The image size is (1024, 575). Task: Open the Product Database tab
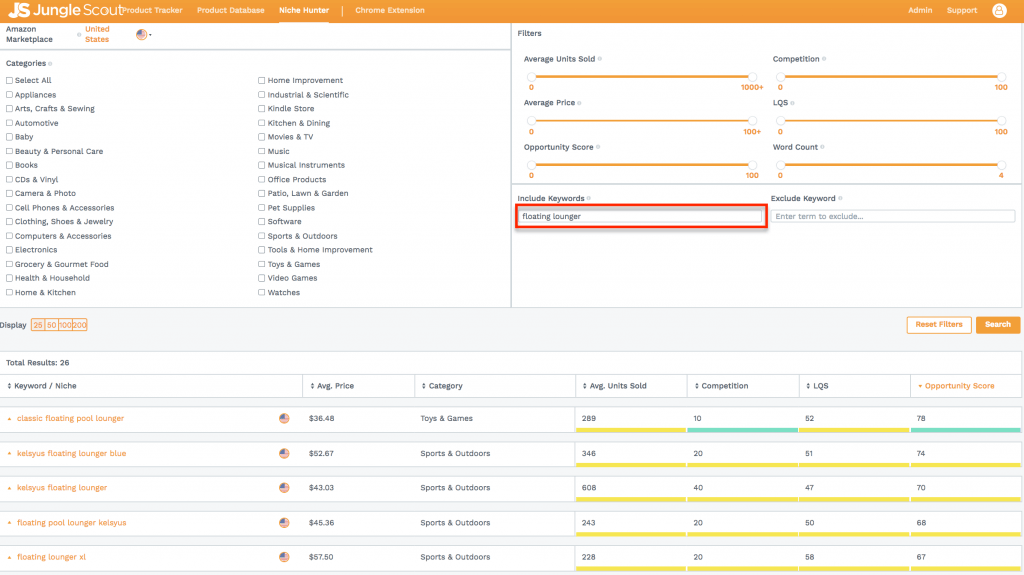pos(231,10)
